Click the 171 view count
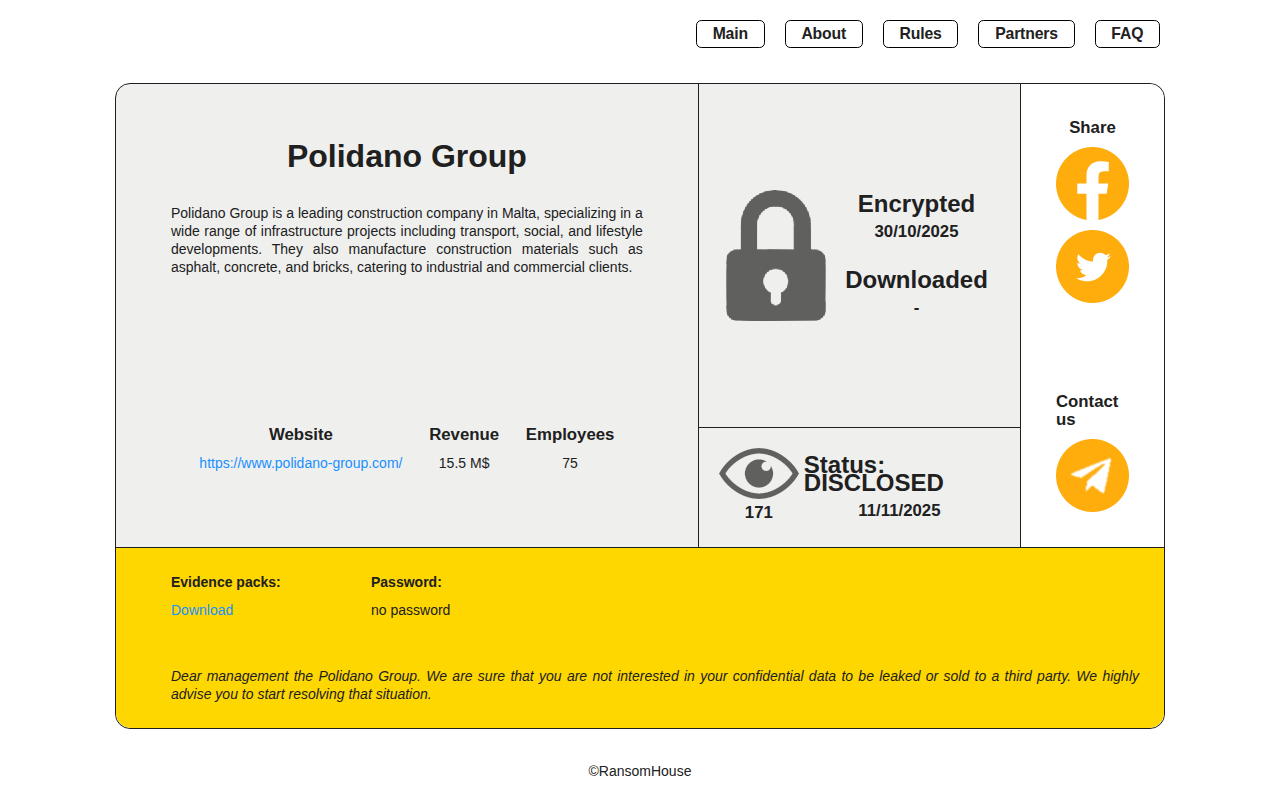Image resolution: width=1280 pixels, height=798 pixels. (x=759, y=512)
